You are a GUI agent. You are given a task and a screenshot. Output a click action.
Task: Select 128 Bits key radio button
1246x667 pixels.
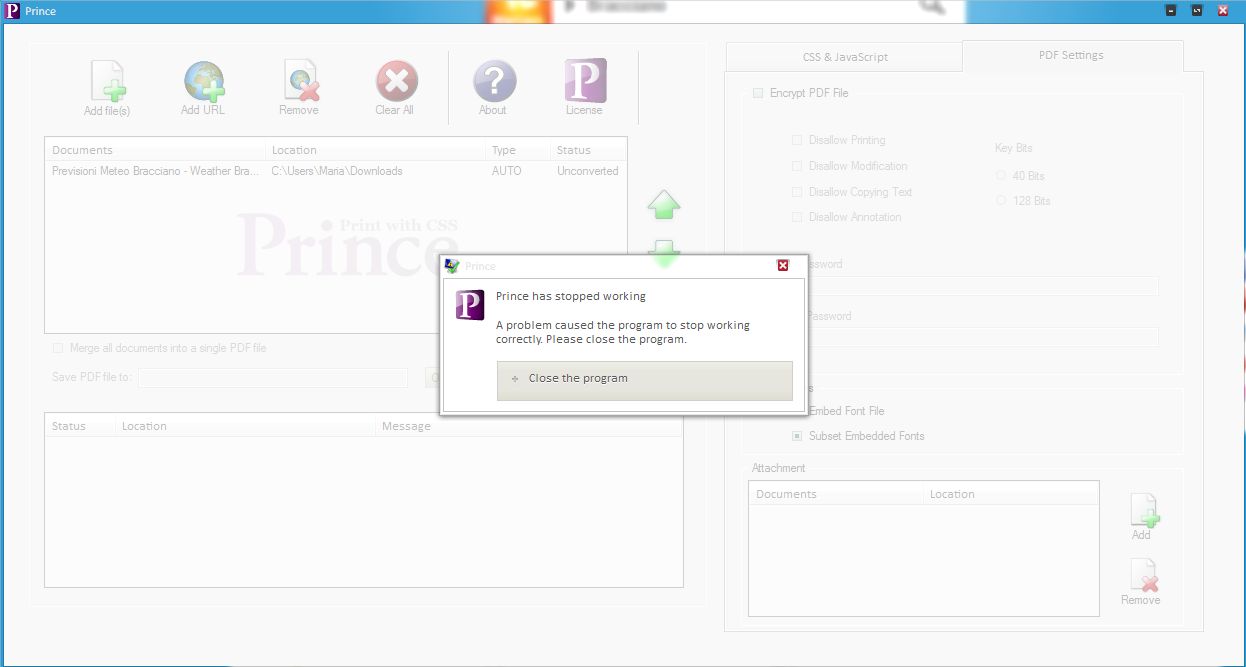[1001, 201]
